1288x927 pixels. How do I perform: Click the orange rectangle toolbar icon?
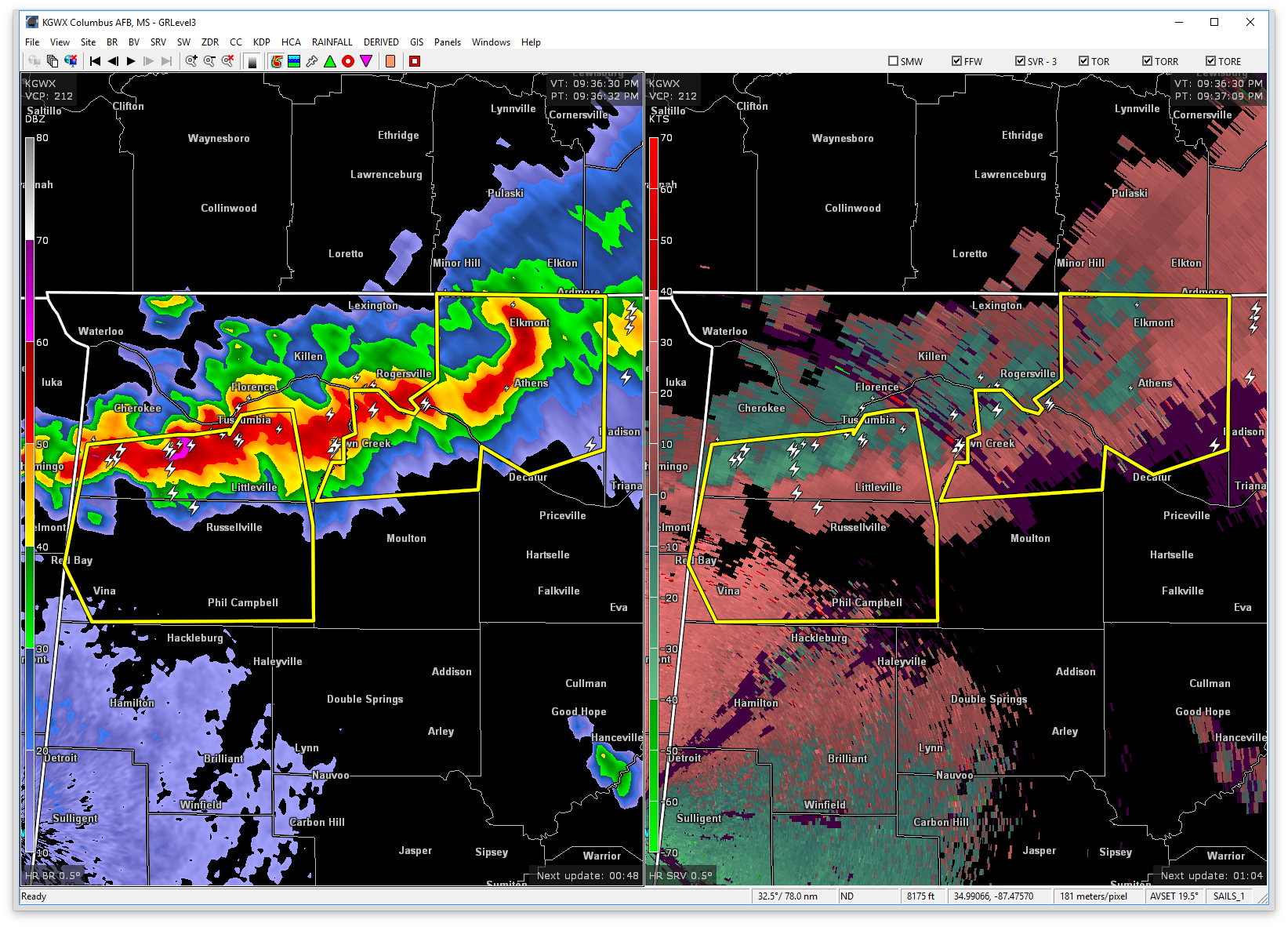click(x=390, y=61)
